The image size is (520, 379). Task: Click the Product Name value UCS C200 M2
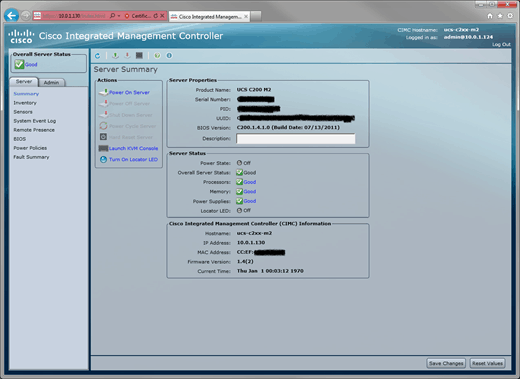[254, 89]
